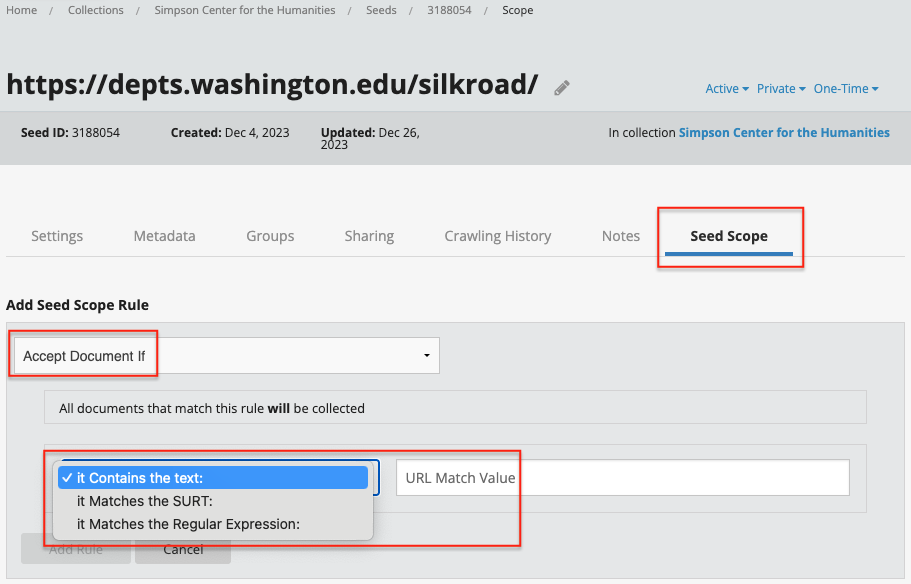This screenshot has height=584, width=911.
Task: Open the 3188054 breadcrumb link
Action: coord(449,10)
